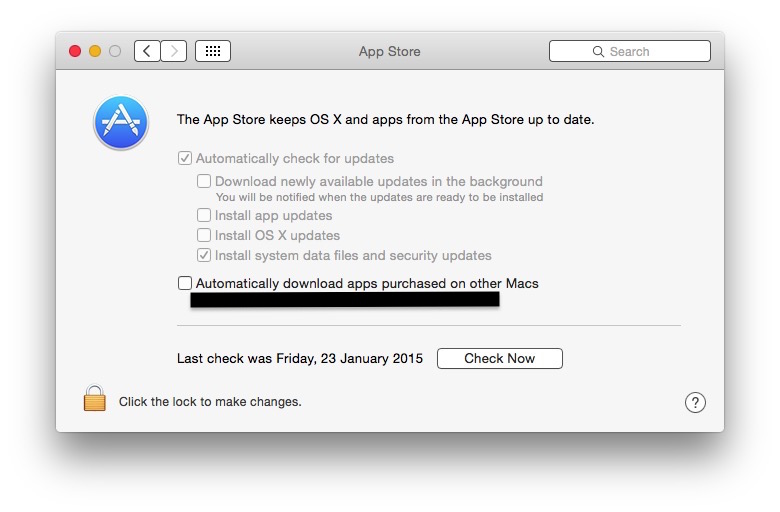Toggle Install system data files and security updates
The image size is (780, 512).
204,255
